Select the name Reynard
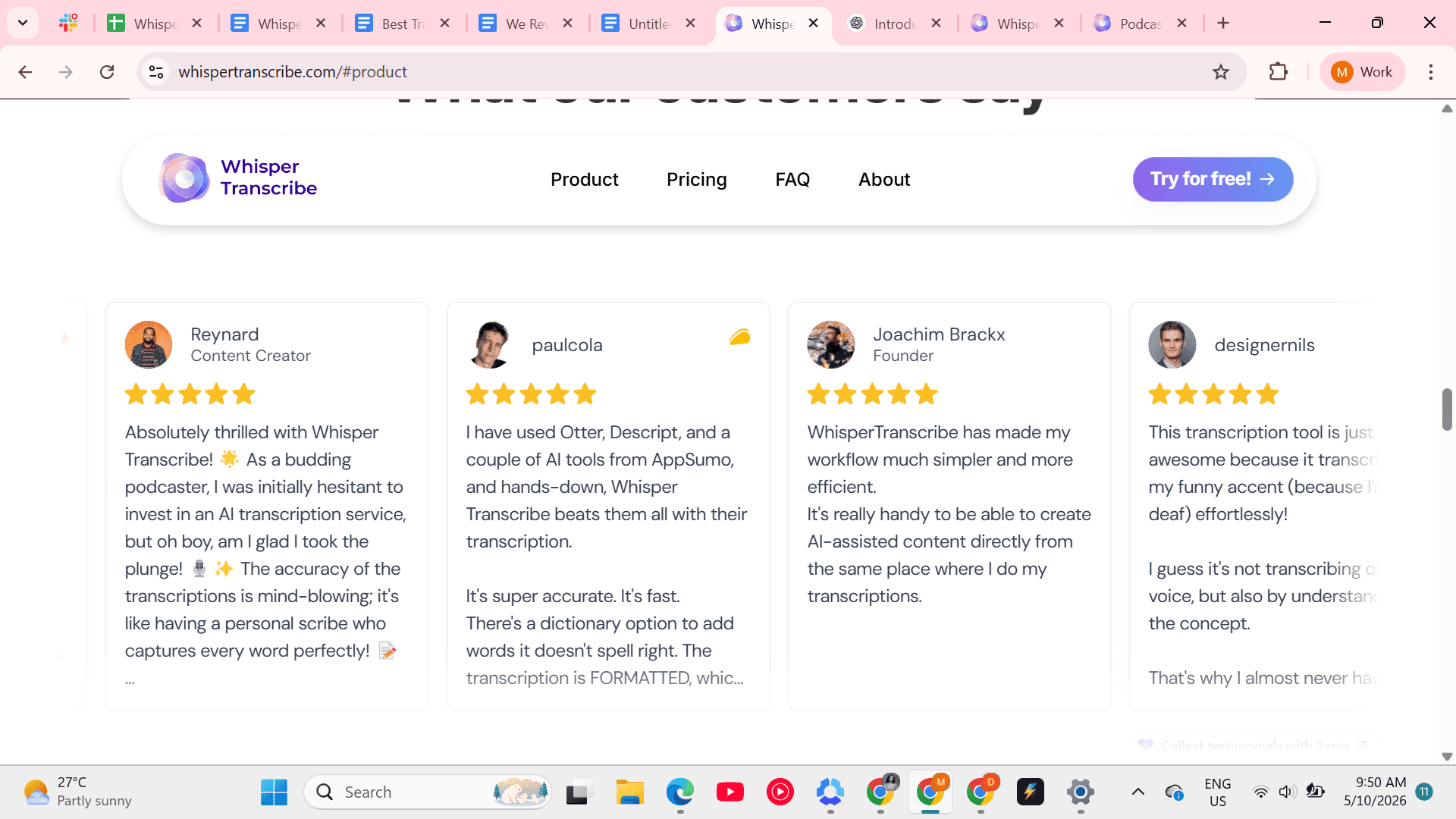 (x=224, y=334)
